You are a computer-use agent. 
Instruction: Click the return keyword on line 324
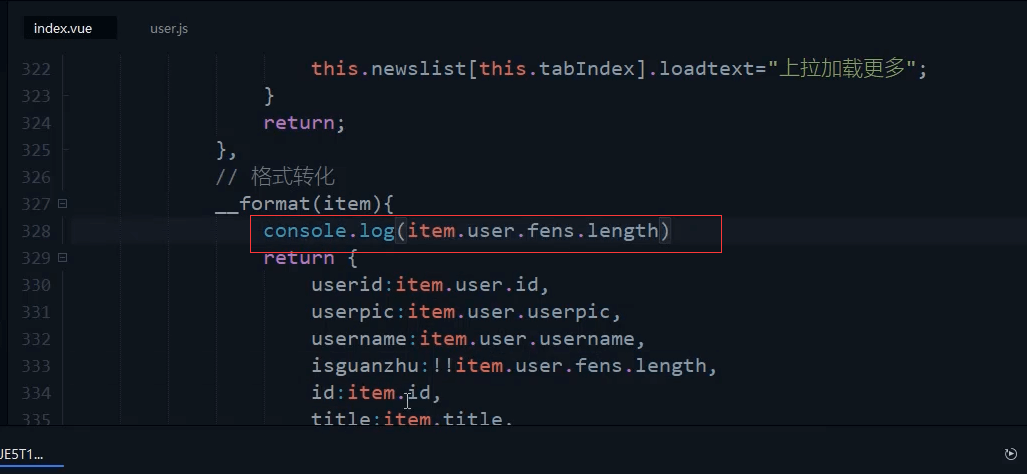pyautogui.click(x=299, y=123)
